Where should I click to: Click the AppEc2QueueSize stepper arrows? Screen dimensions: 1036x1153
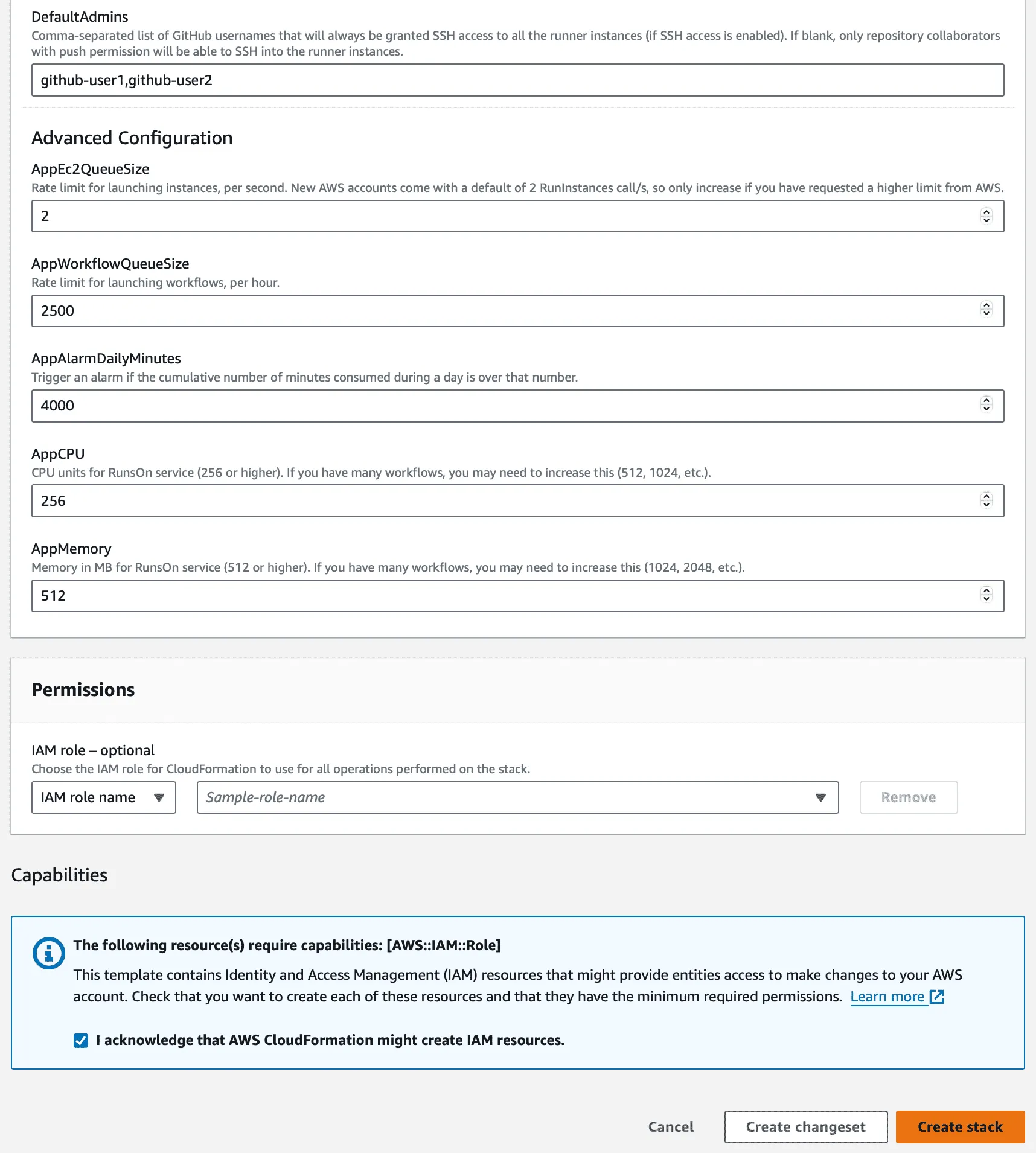(x=986, y=216)
